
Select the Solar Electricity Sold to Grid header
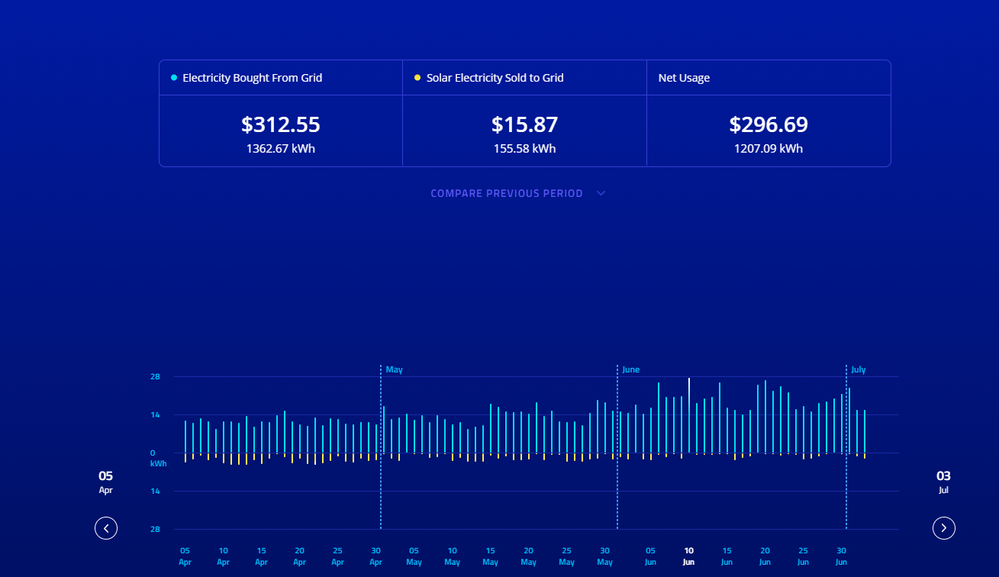click(495, 78)
